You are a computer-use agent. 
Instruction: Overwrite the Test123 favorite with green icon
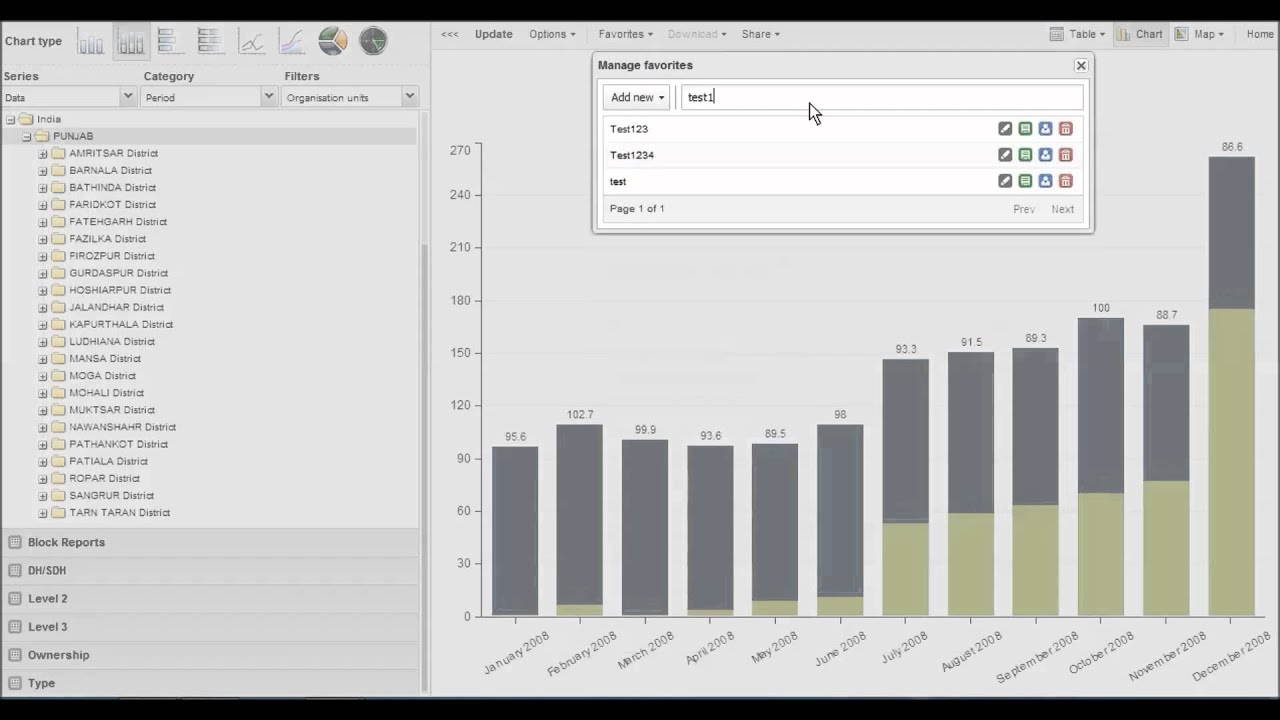click(x=1025, y=129)
